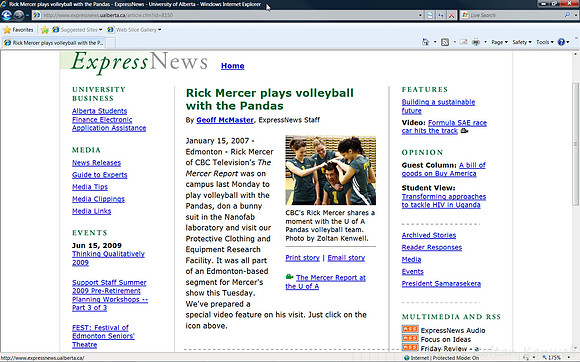Click the Print story link
Image resolution: width=580 pixels, height=362 pixels.
point(303,258)
